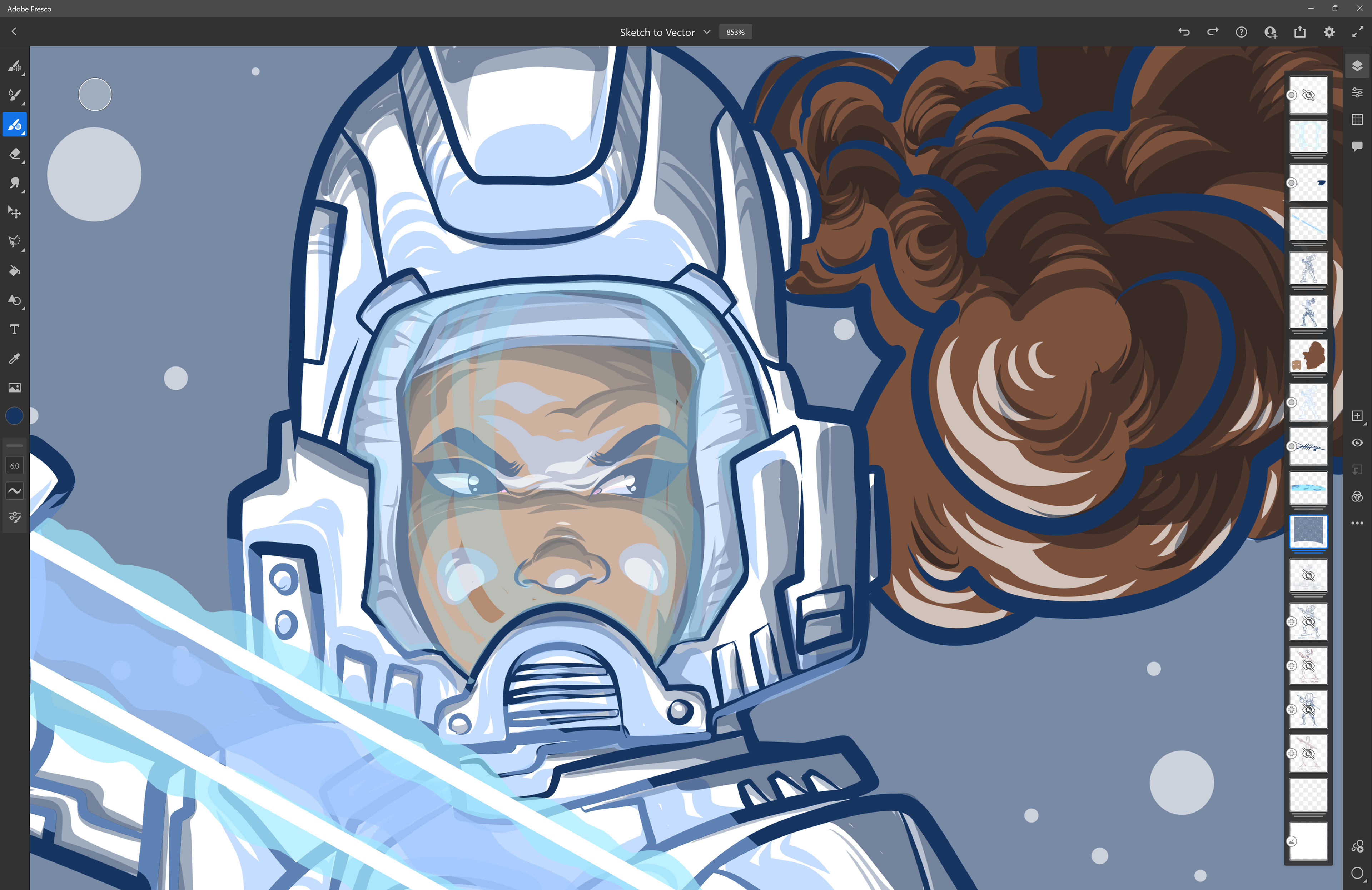The image size is (1372, 890).
Task: Click the 853% zoom level button
Action: [x=735, y=32]
